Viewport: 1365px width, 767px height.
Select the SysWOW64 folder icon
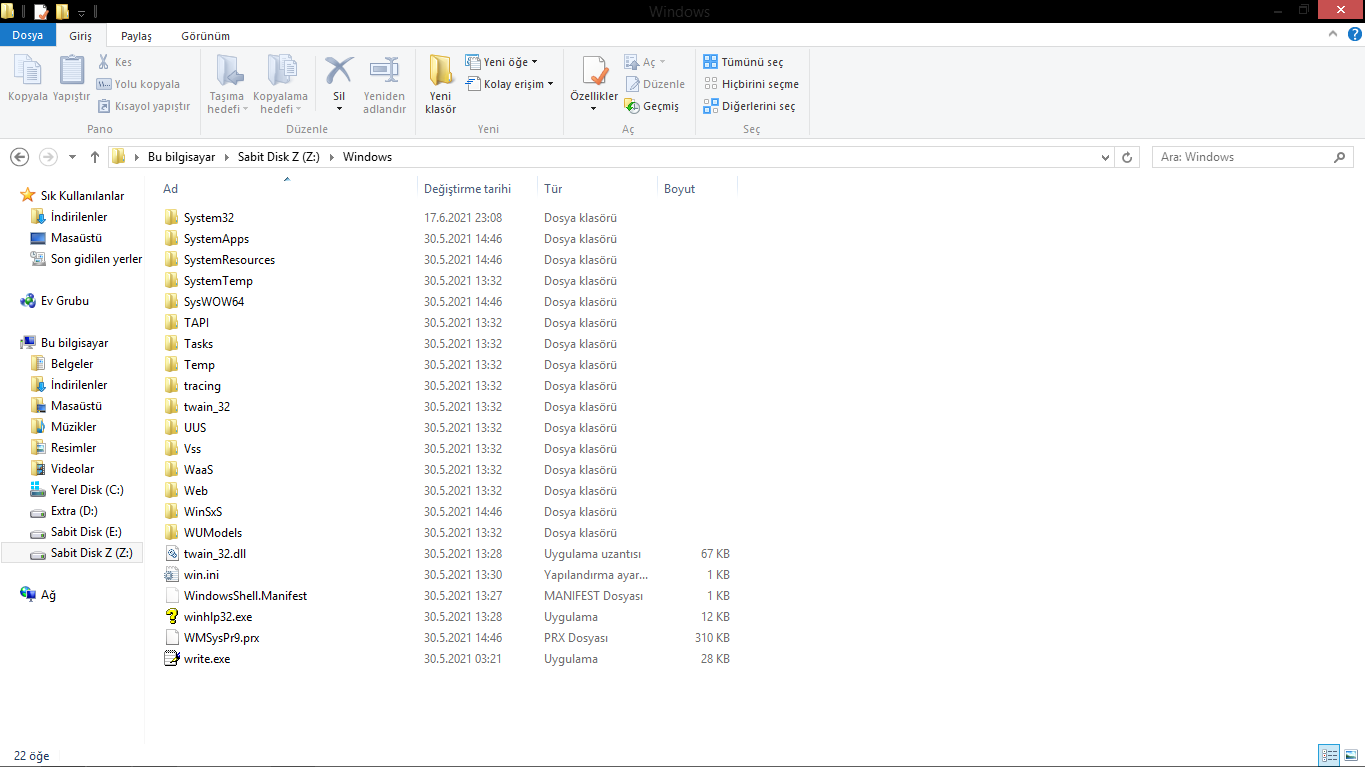172,301
